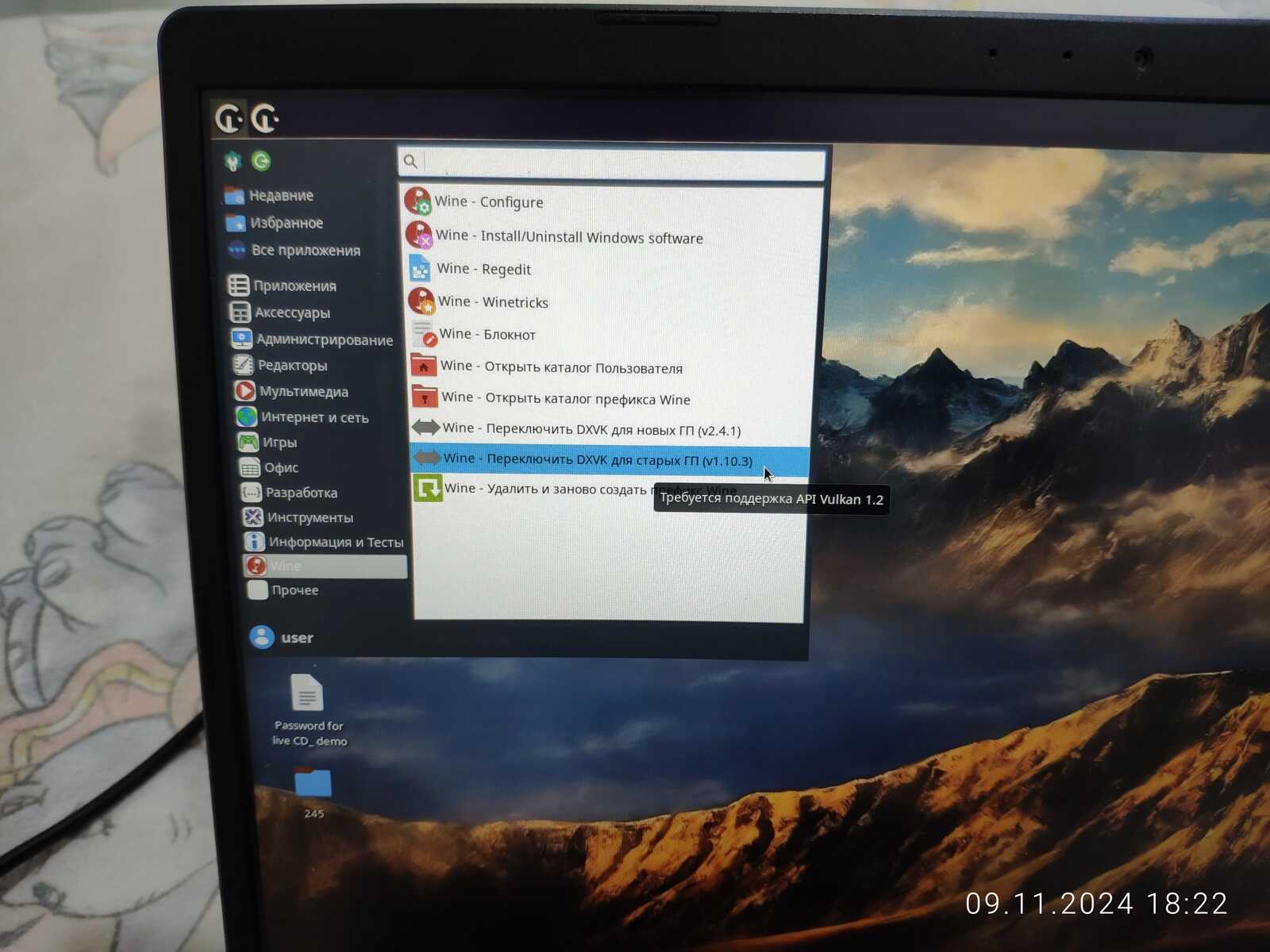Select the highlighted Wine category
The image size is (1270, 952).
point(325,566)
